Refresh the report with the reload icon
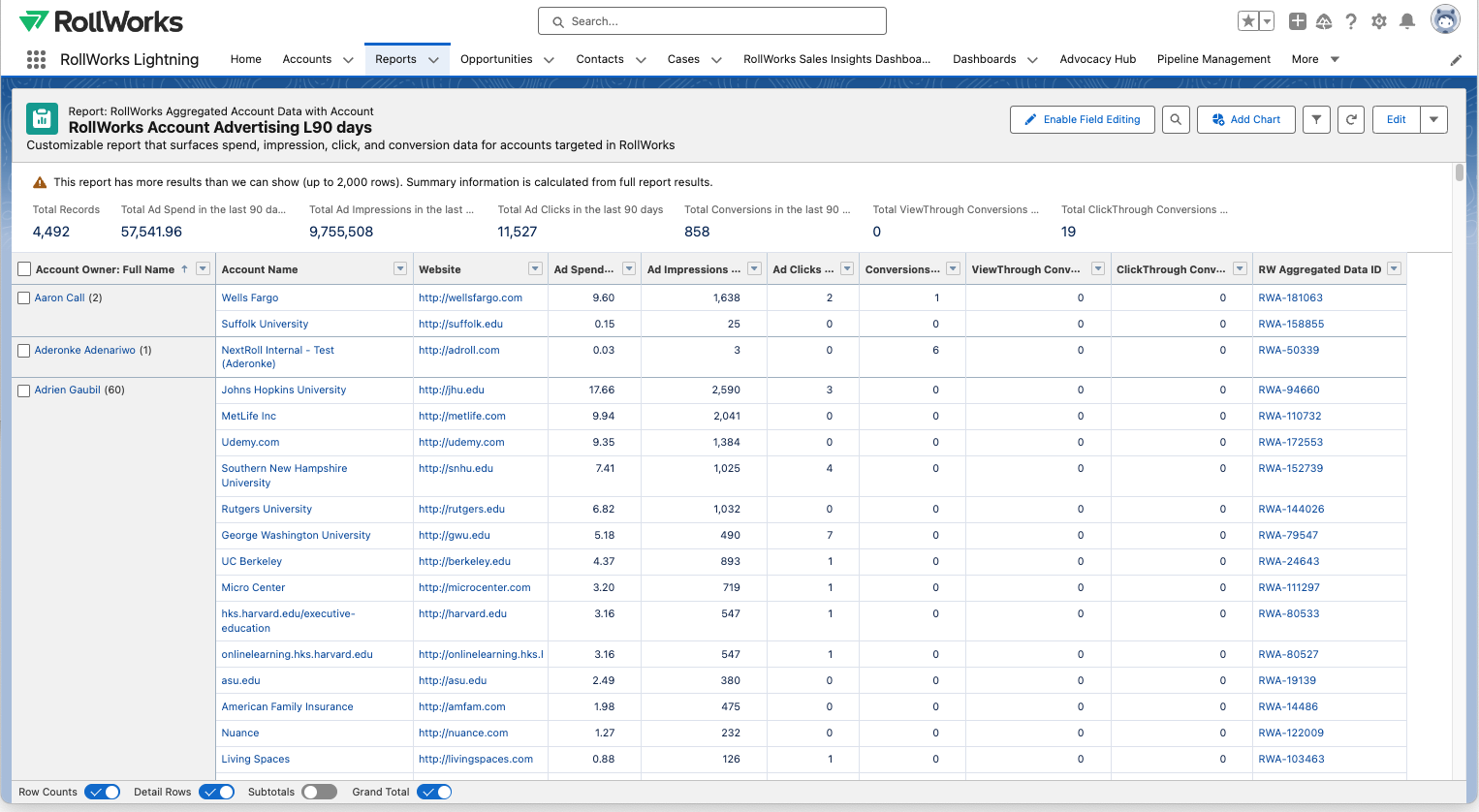 (x=1351, y=119)
